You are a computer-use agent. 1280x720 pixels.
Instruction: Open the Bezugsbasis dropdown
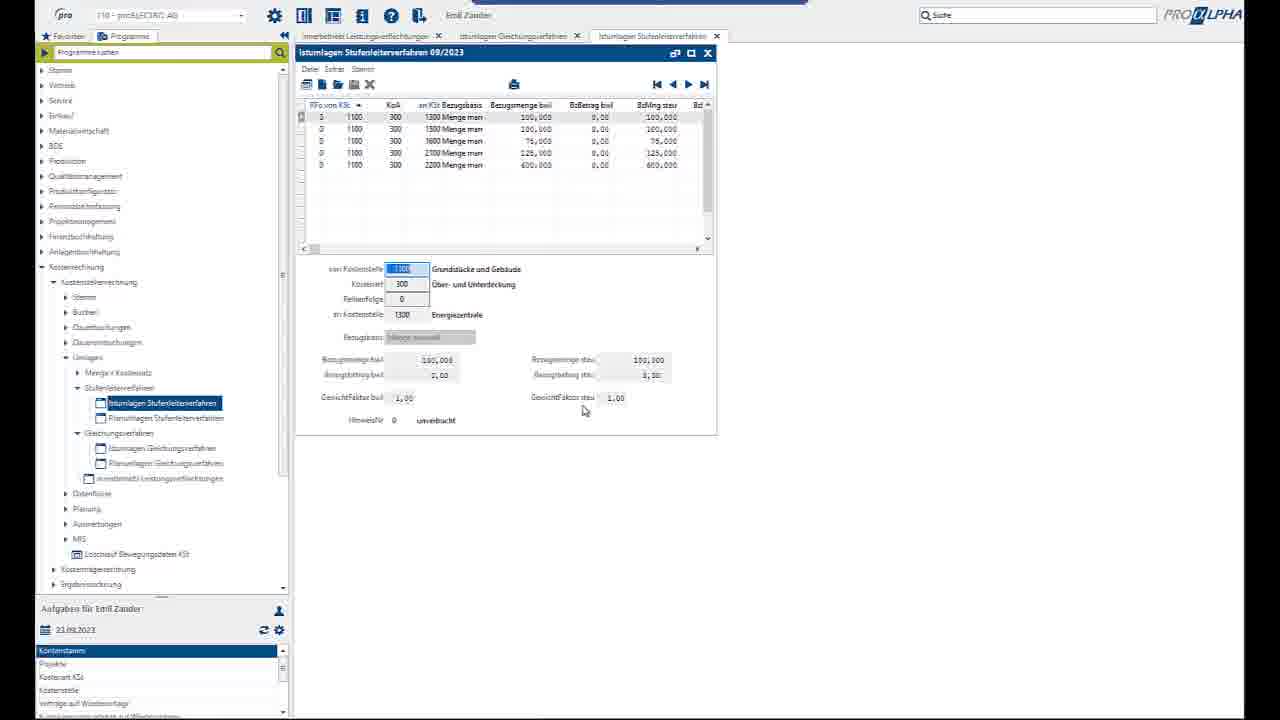[430, 338]
